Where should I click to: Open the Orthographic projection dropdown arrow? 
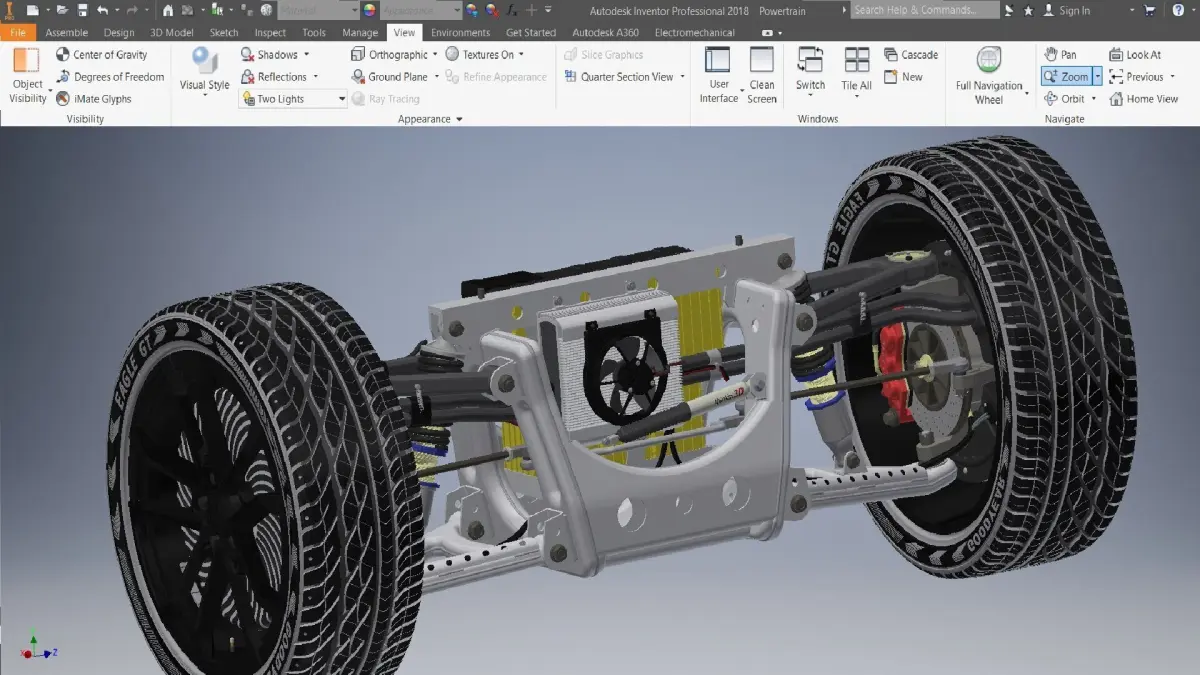coord(436,55)
